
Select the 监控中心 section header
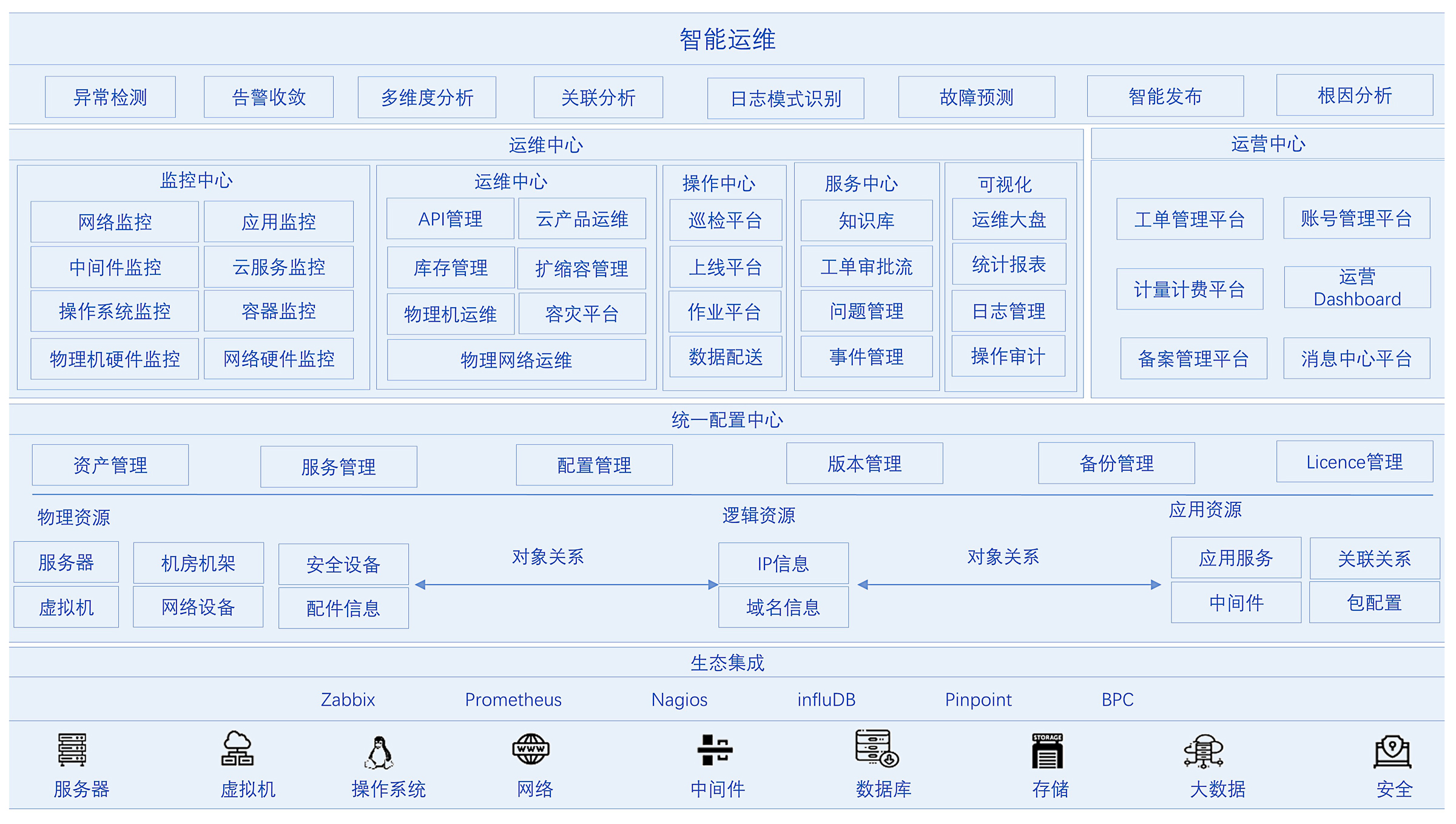point(196,180)
